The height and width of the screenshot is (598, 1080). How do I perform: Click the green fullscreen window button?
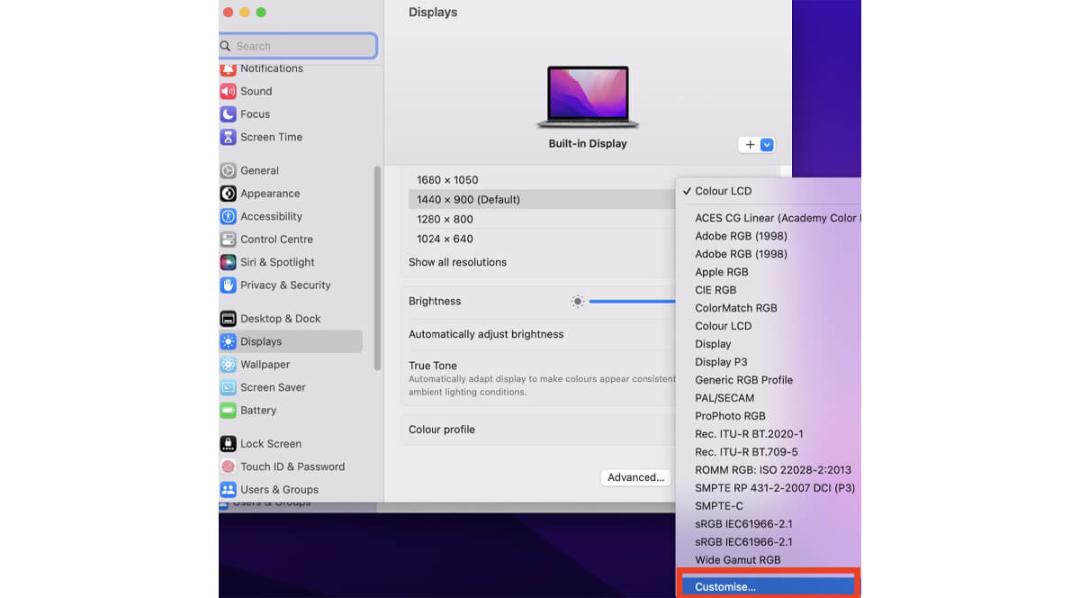261,12
